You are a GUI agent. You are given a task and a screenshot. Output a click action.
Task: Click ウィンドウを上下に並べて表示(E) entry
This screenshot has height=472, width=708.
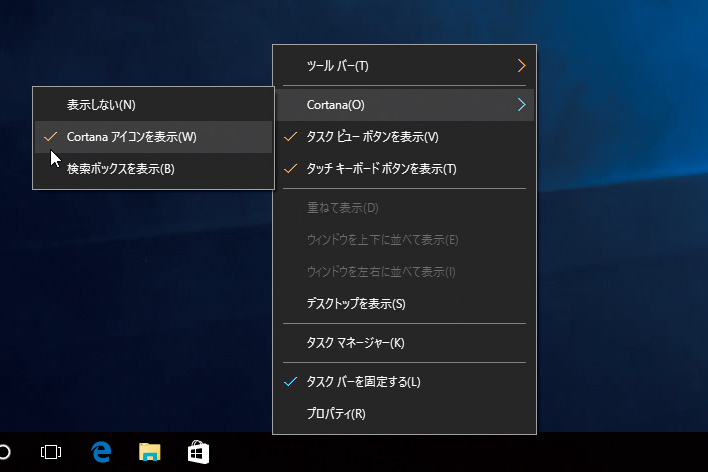(x=405, y=240)
